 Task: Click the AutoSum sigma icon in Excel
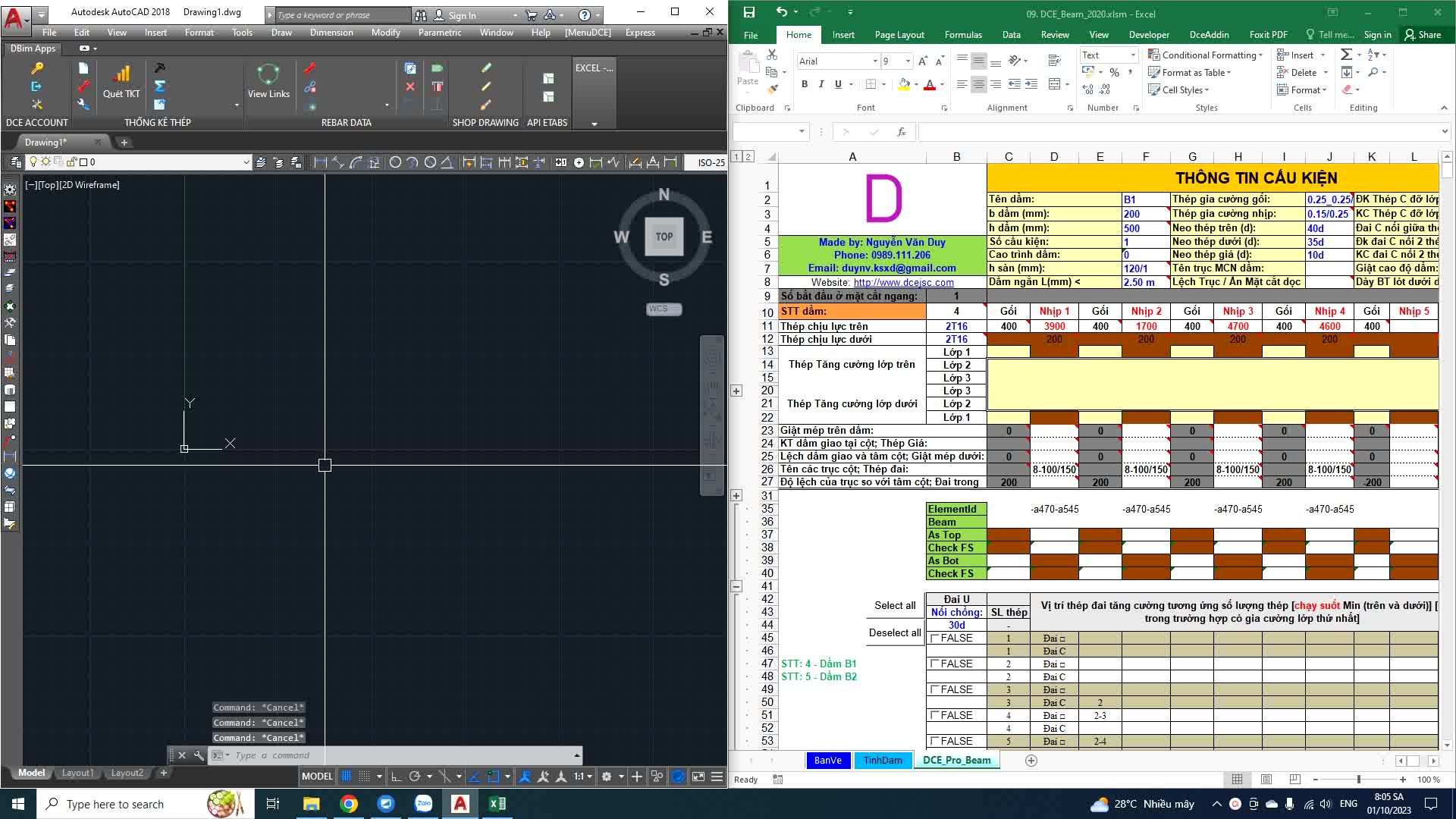pos(1346,55)
